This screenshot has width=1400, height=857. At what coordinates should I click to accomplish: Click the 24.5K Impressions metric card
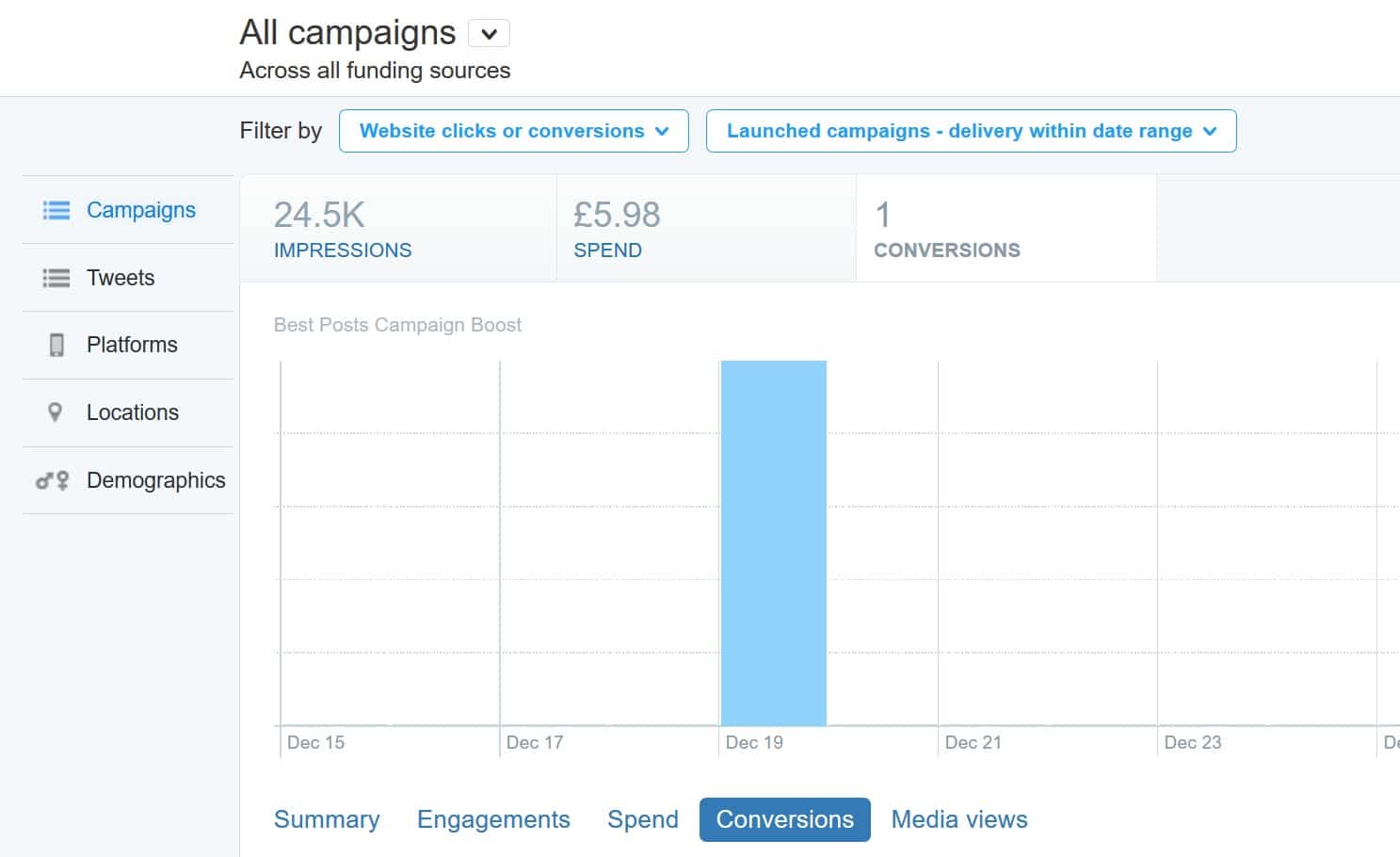tap(396, 228)
